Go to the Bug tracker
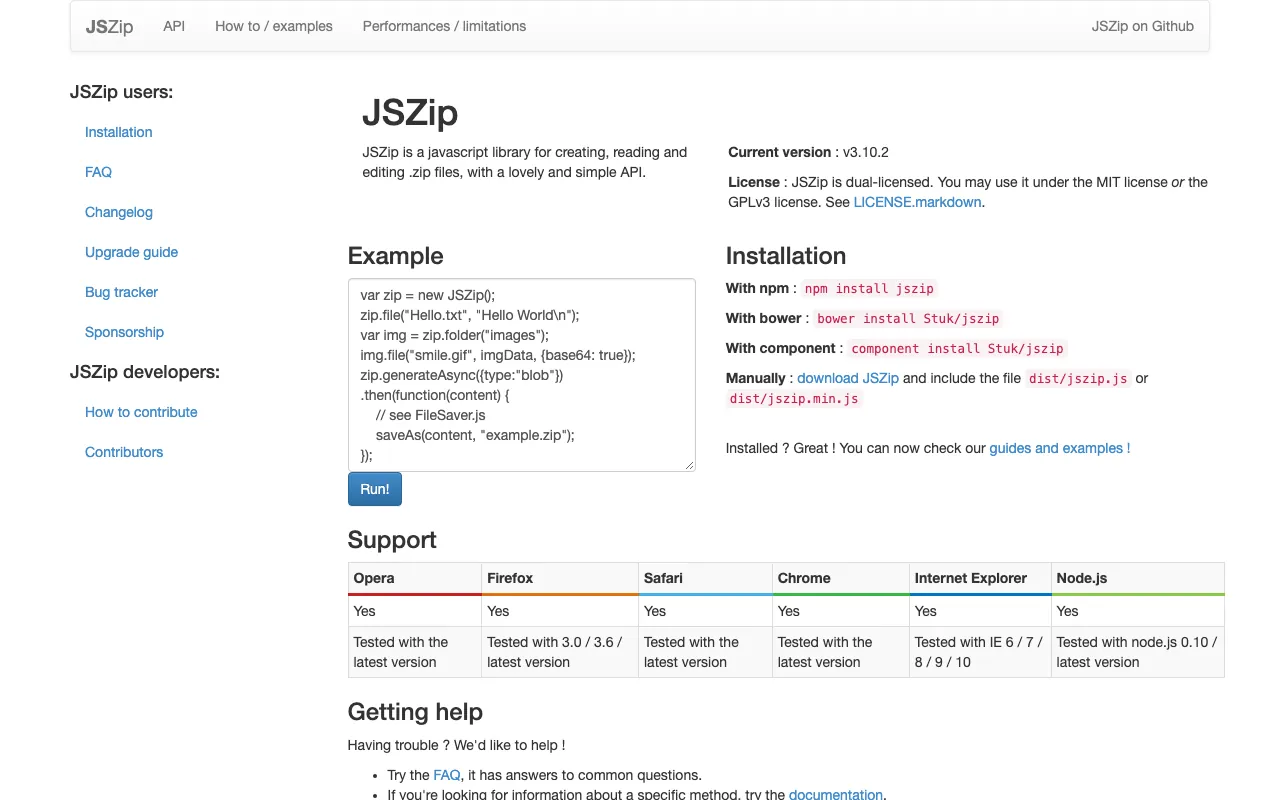This screenshot has width=1280, height=800. 121,292
